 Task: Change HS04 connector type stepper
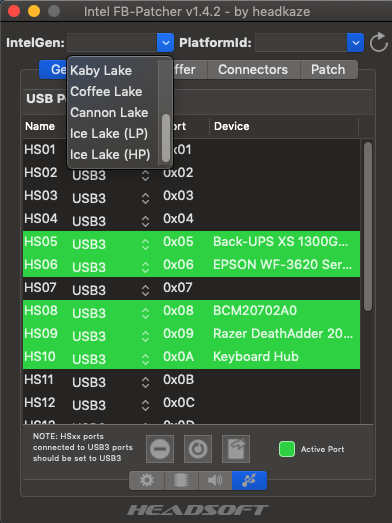click(145, 221)
